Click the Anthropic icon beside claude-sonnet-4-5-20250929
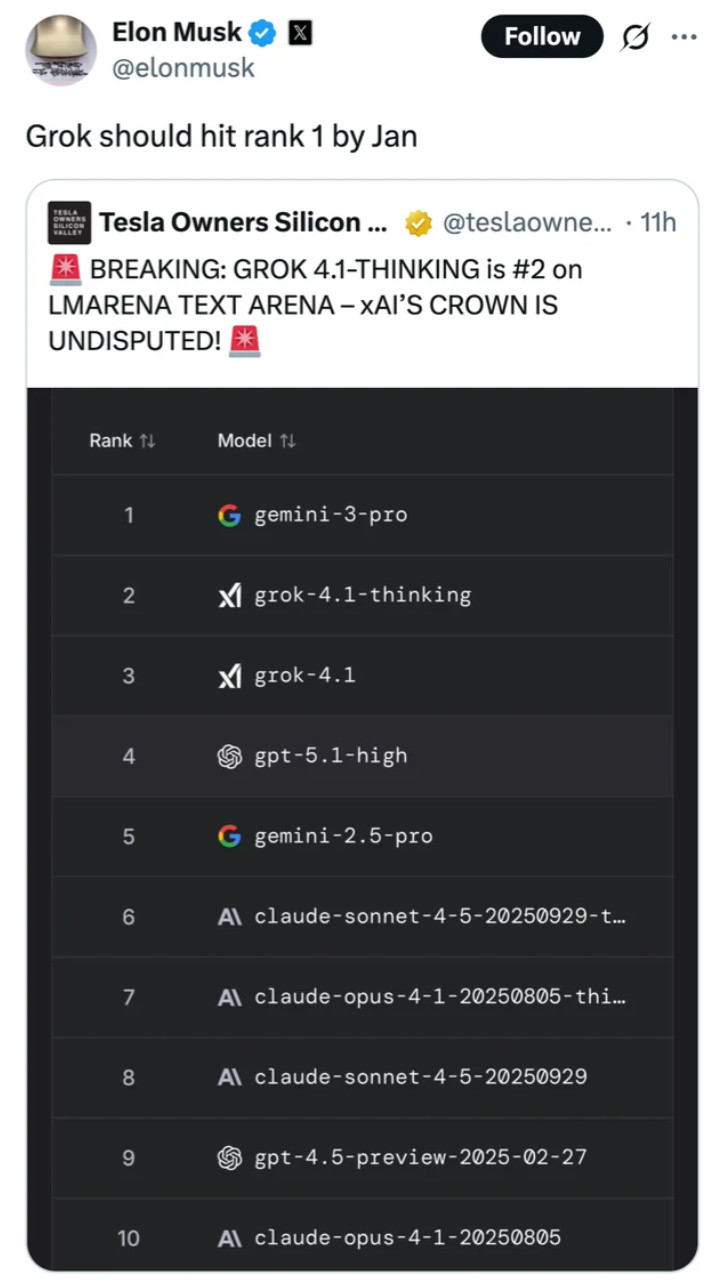Image resolution: width=726 pixels, height=1288 pixels. pos(229,1077)
